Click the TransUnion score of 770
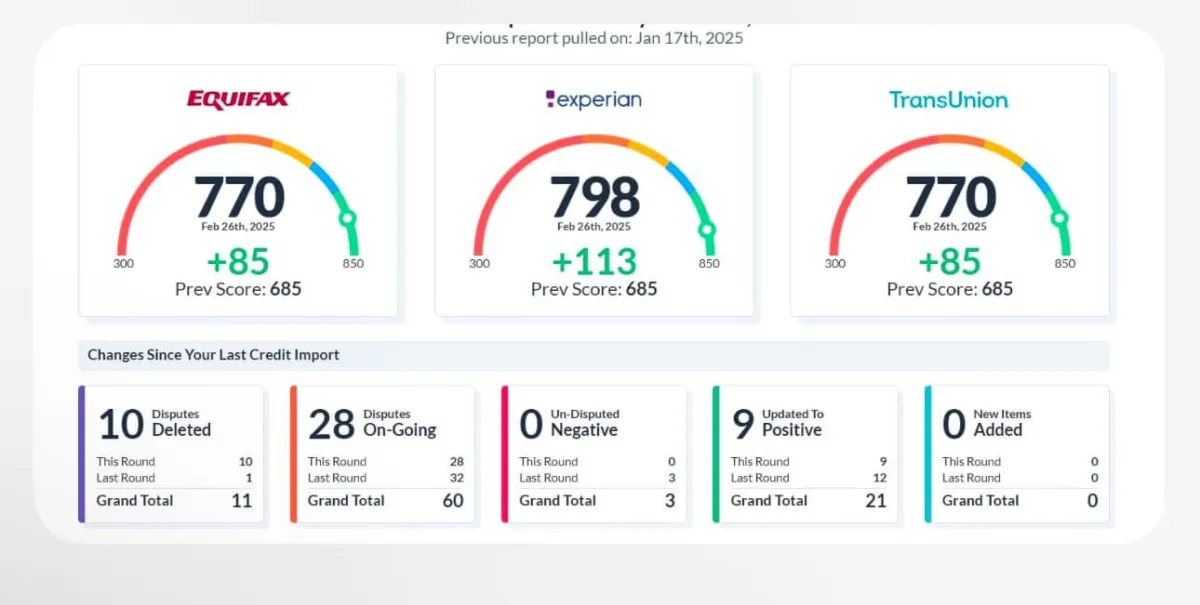 point(951,197)
